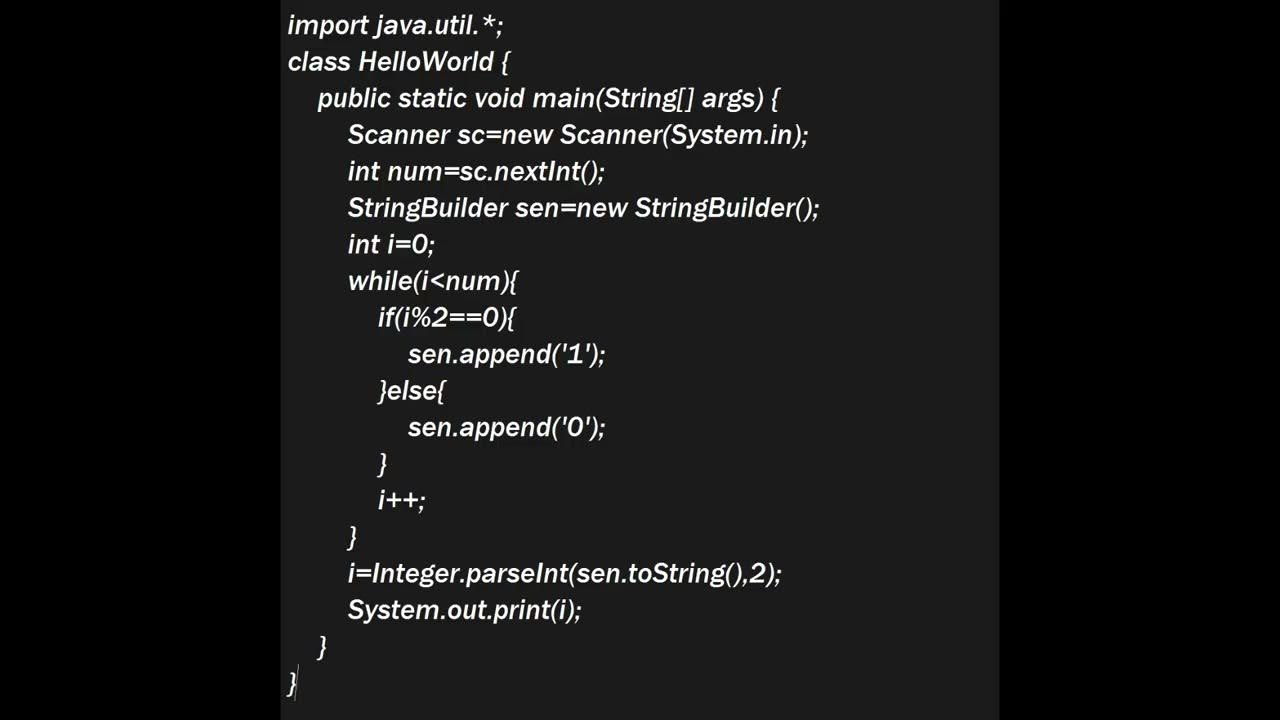Click the int num=sc.nextInt() line
1280x720 pixels.
point(476,171)
